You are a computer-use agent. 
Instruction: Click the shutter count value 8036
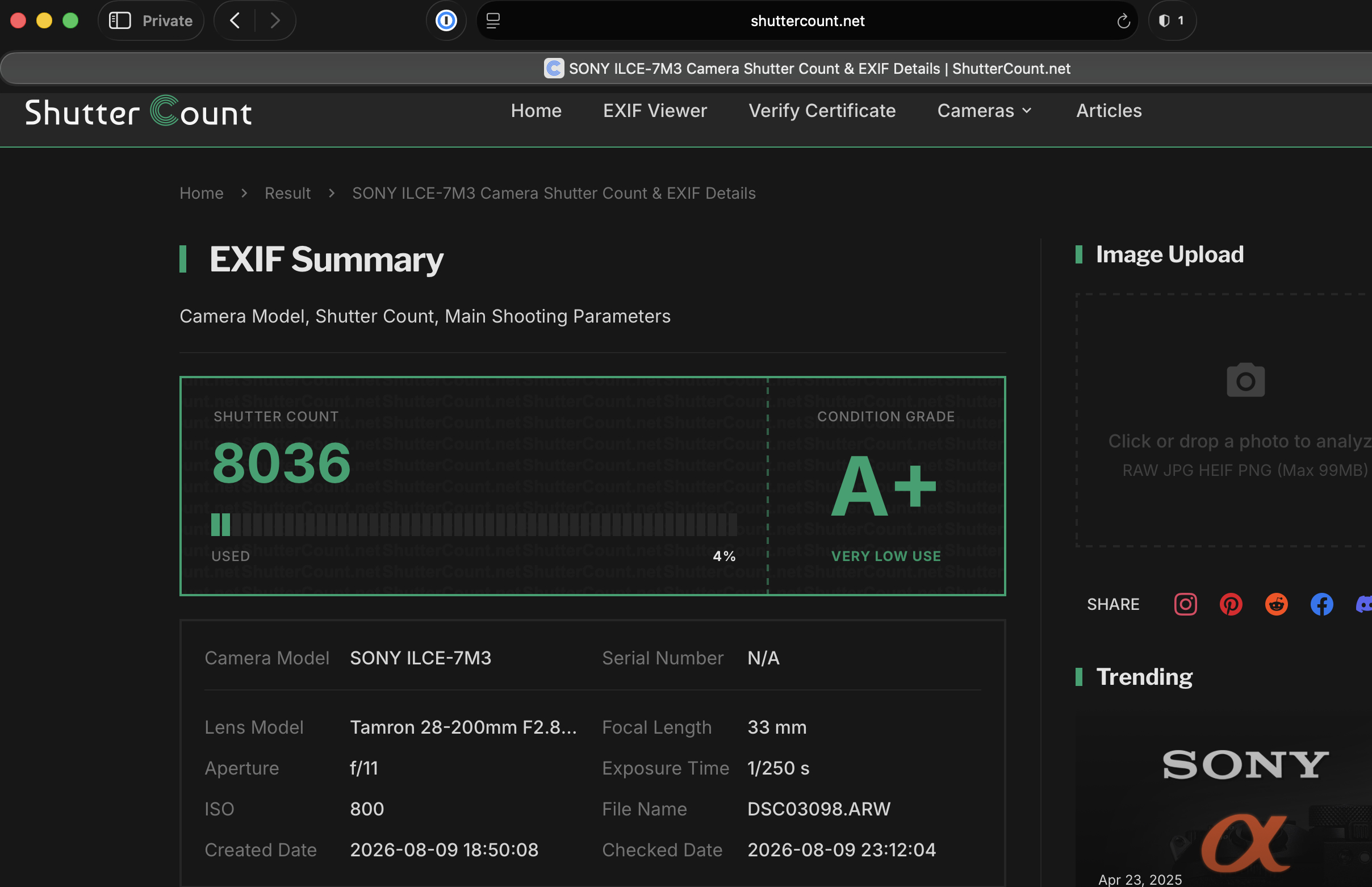click(x=282, y=463)
